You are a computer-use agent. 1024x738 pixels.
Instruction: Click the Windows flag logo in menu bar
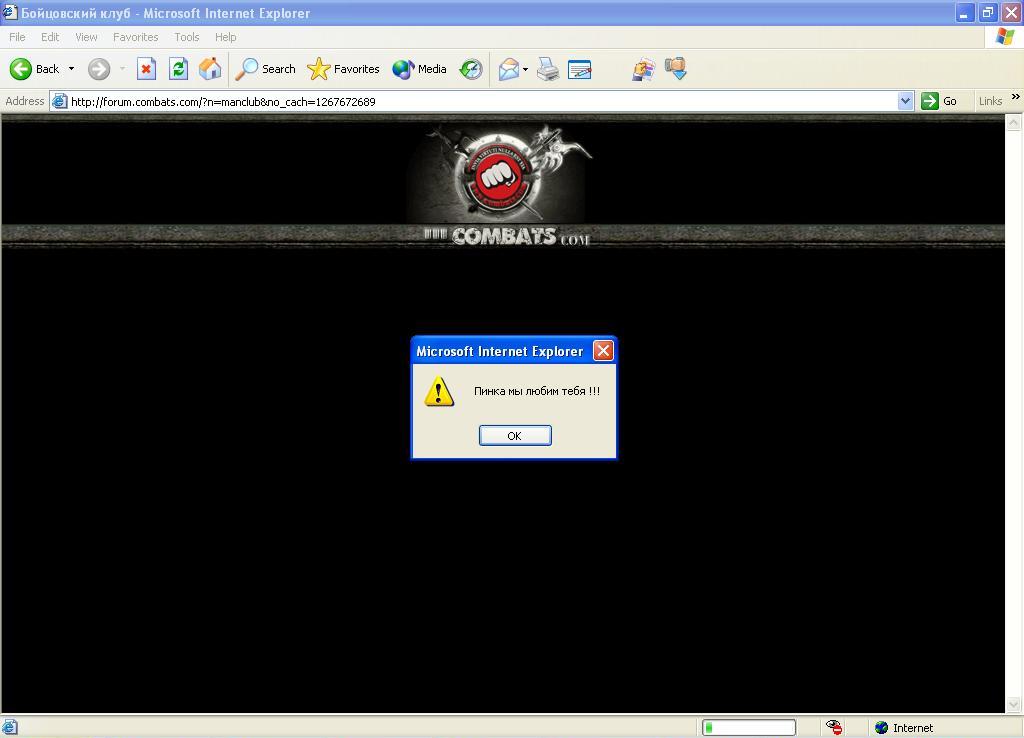(x=1004, y=37)
